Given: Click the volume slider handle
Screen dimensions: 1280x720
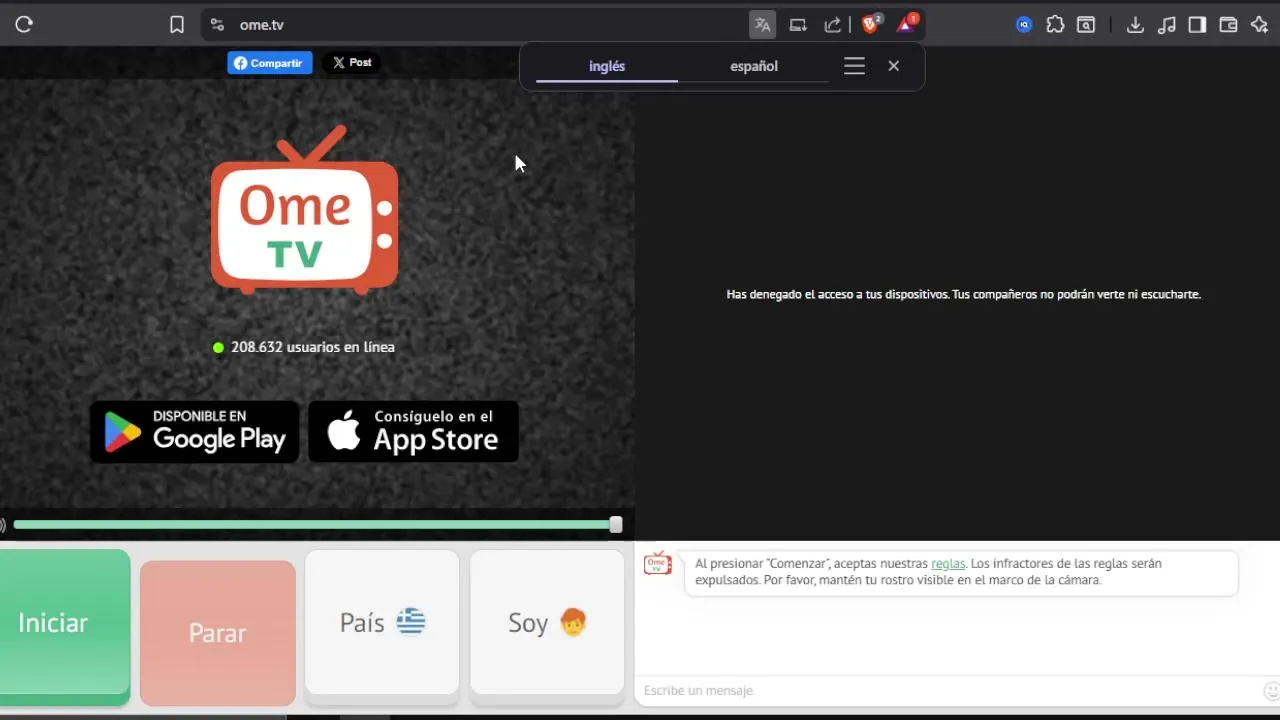Looking at the screenshot, I should [616, 525].
